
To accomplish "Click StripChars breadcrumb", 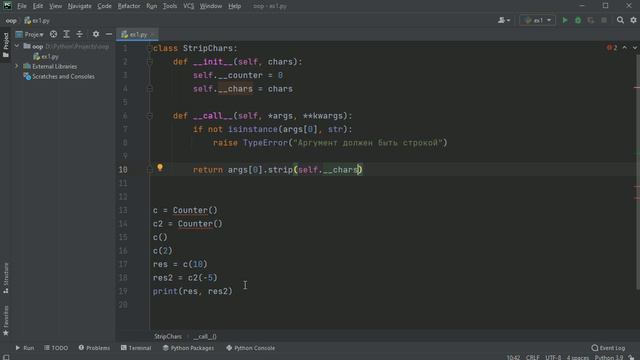I will point(168,336).
